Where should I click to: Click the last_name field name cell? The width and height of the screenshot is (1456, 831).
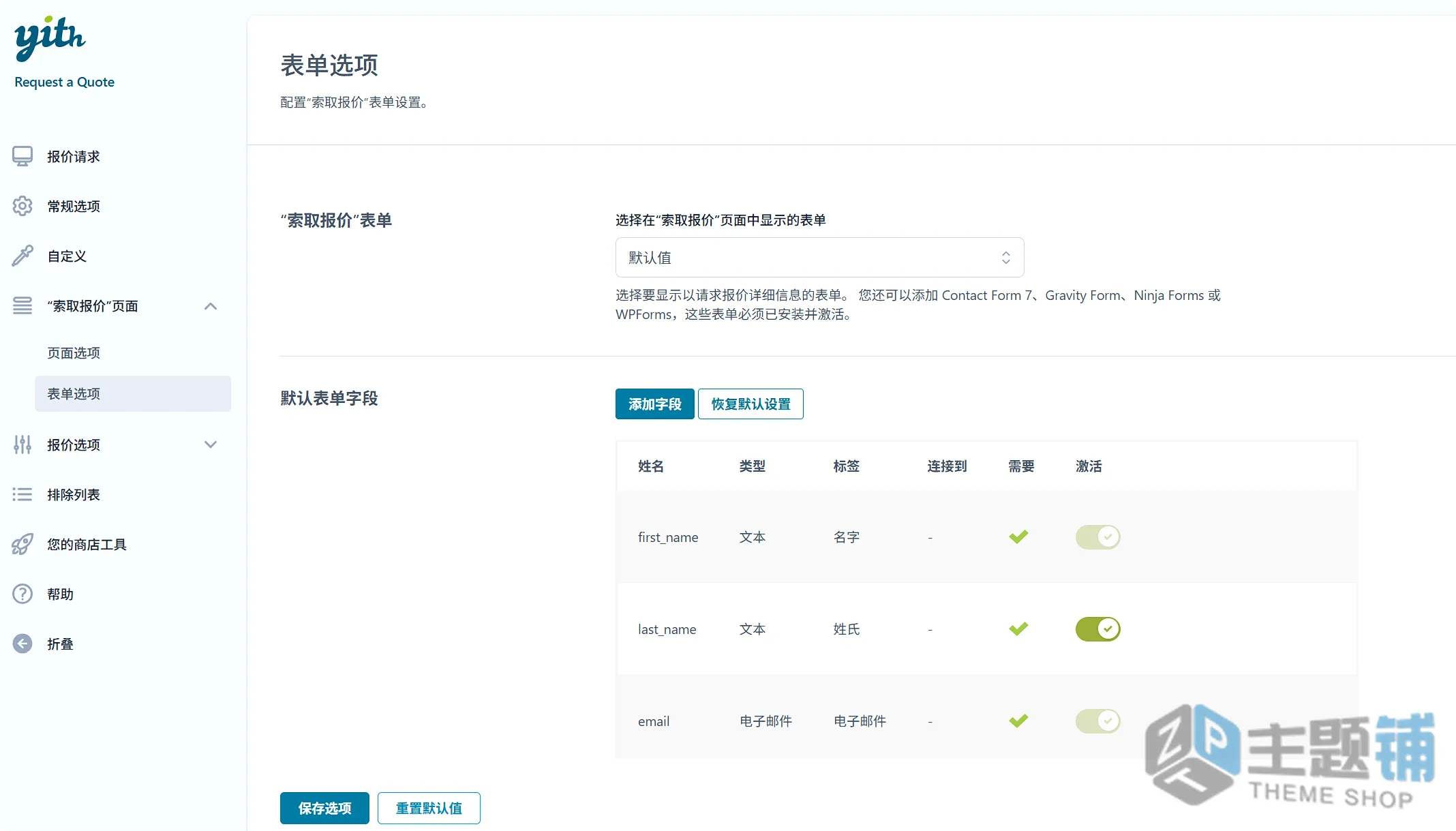667,629
